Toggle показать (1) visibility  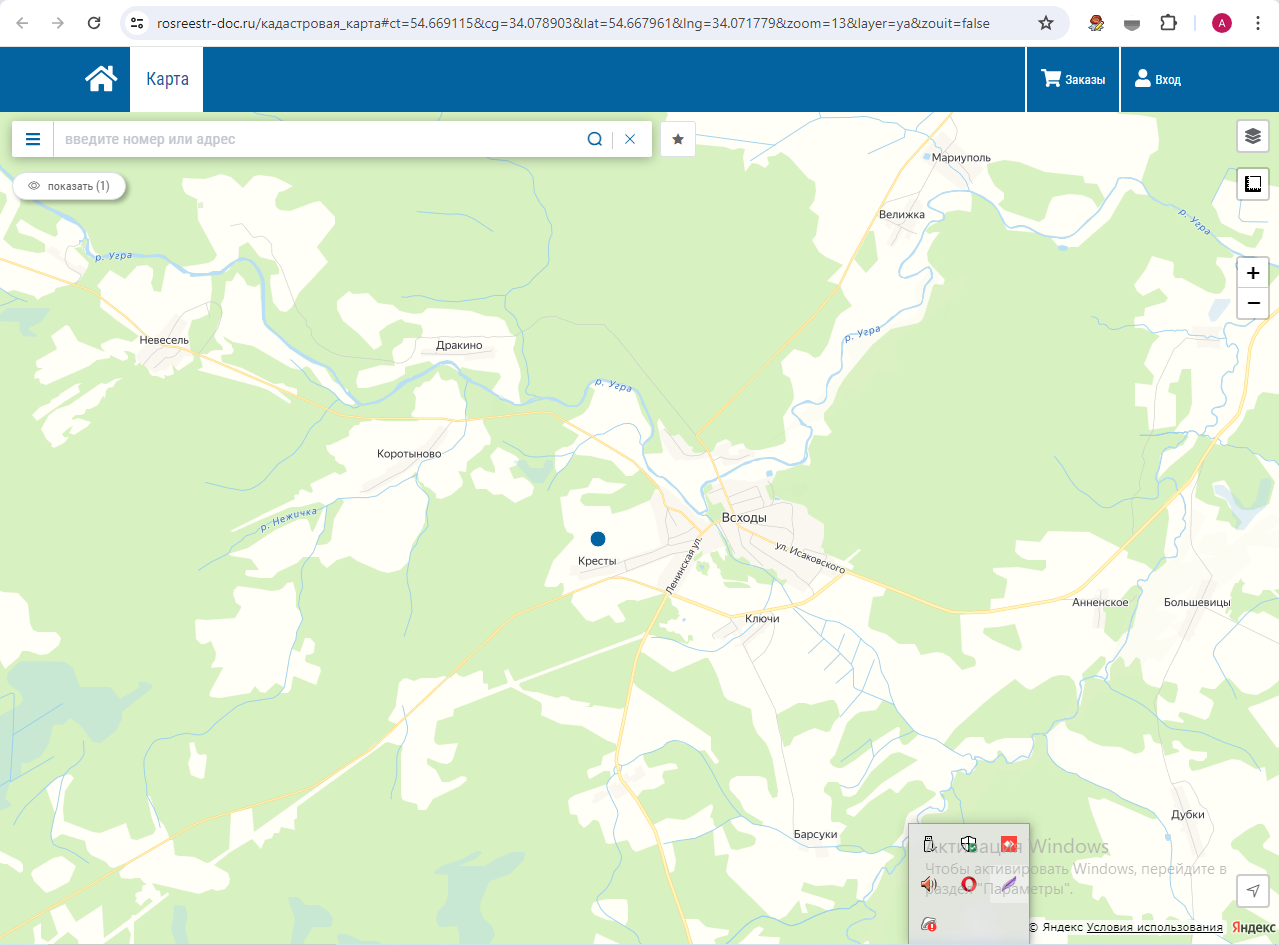[69, 186]
